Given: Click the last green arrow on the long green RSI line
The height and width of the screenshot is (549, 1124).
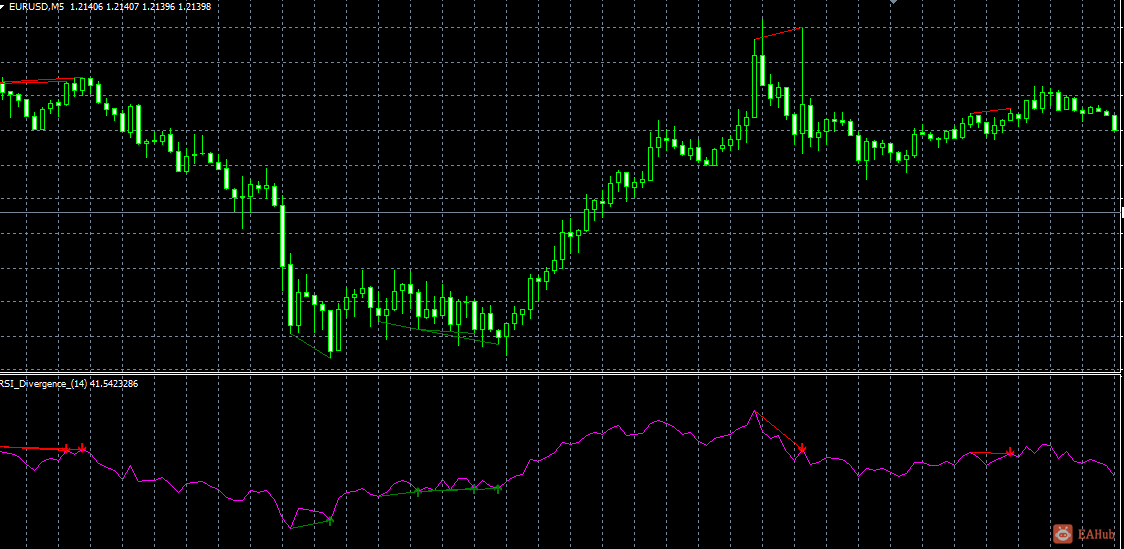Looking at the screenshot, I should [498, 488].
